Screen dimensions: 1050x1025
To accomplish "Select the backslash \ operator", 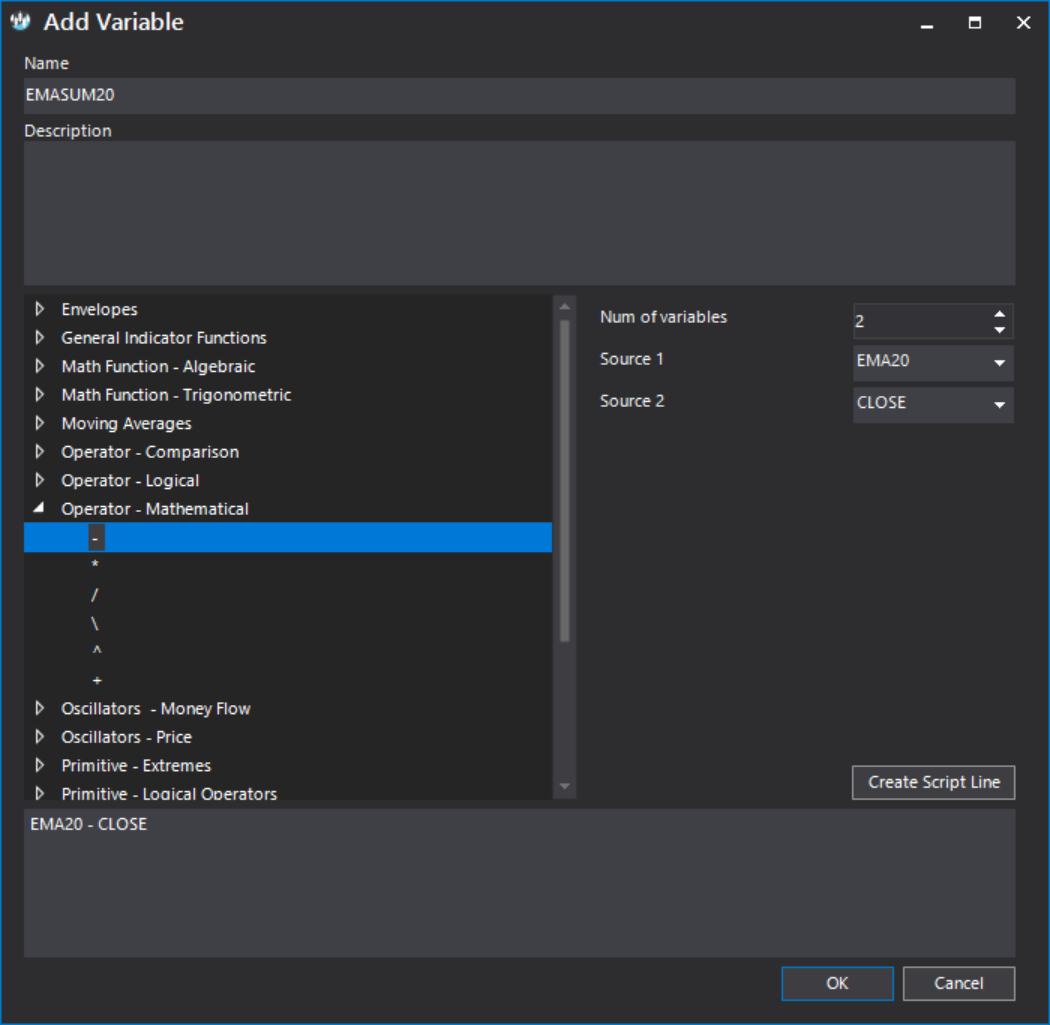I will click(x=95, y=623).
